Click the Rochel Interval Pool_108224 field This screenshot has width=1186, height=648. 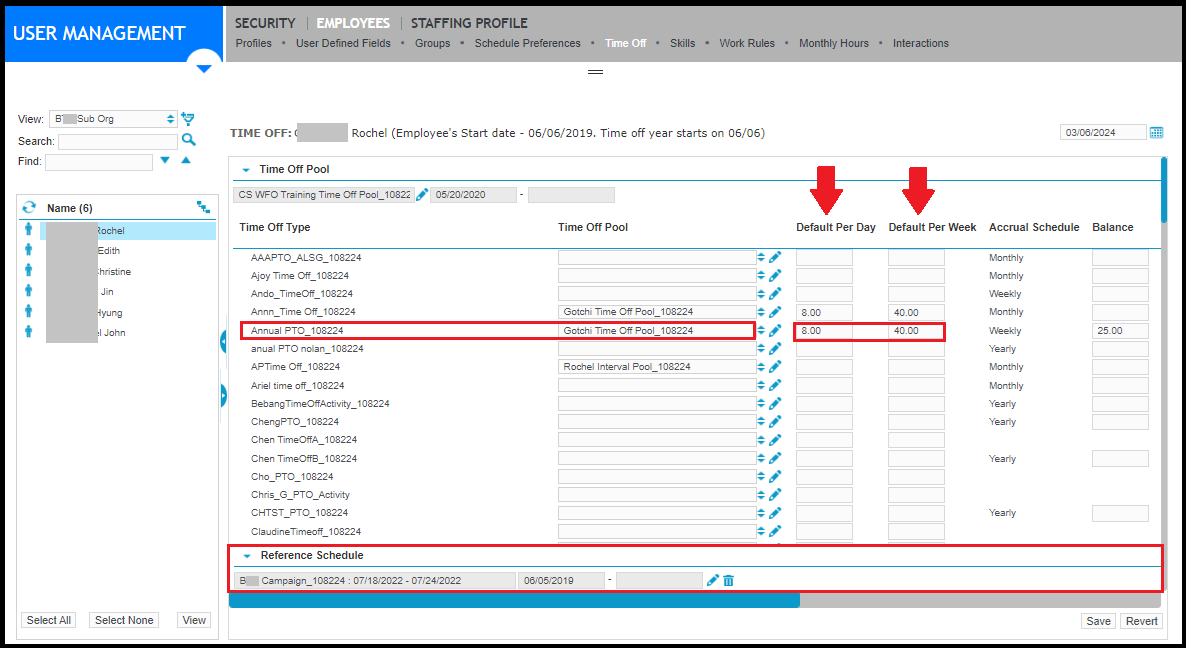[x=657, y=367]
